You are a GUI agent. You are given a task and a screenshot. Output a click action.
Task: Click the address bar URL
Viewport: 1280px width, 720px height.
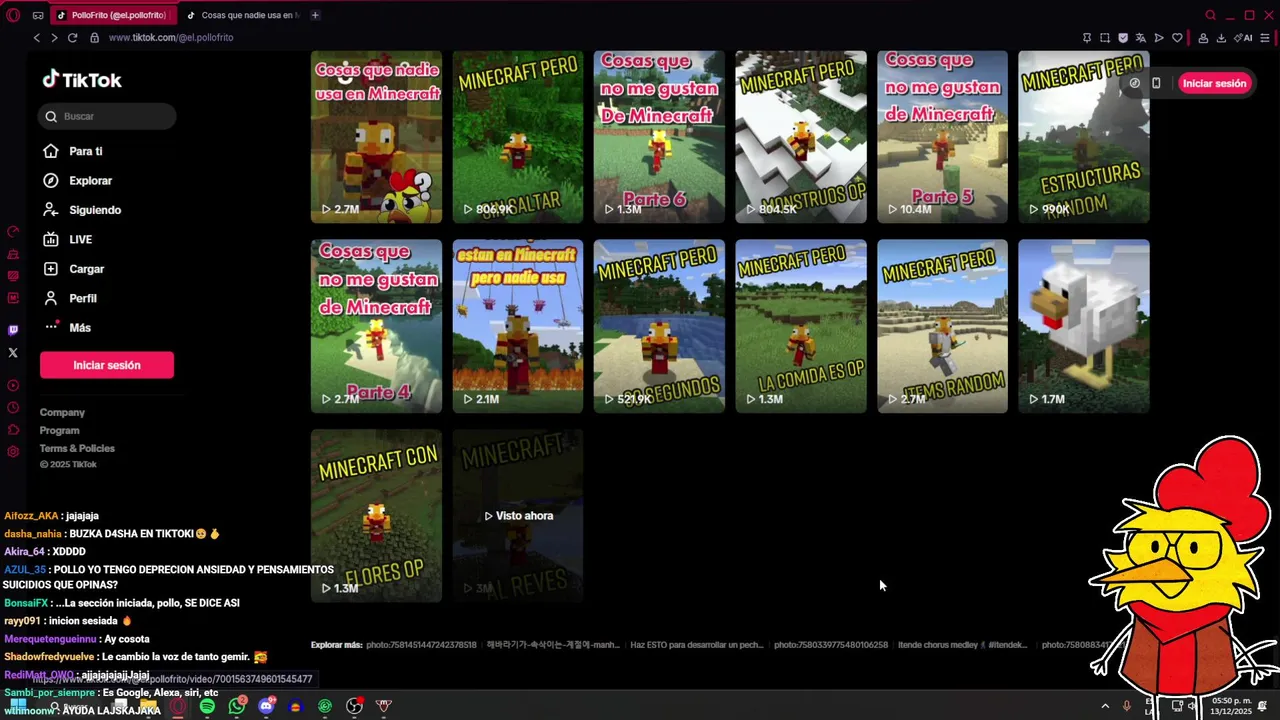[170, 38]
